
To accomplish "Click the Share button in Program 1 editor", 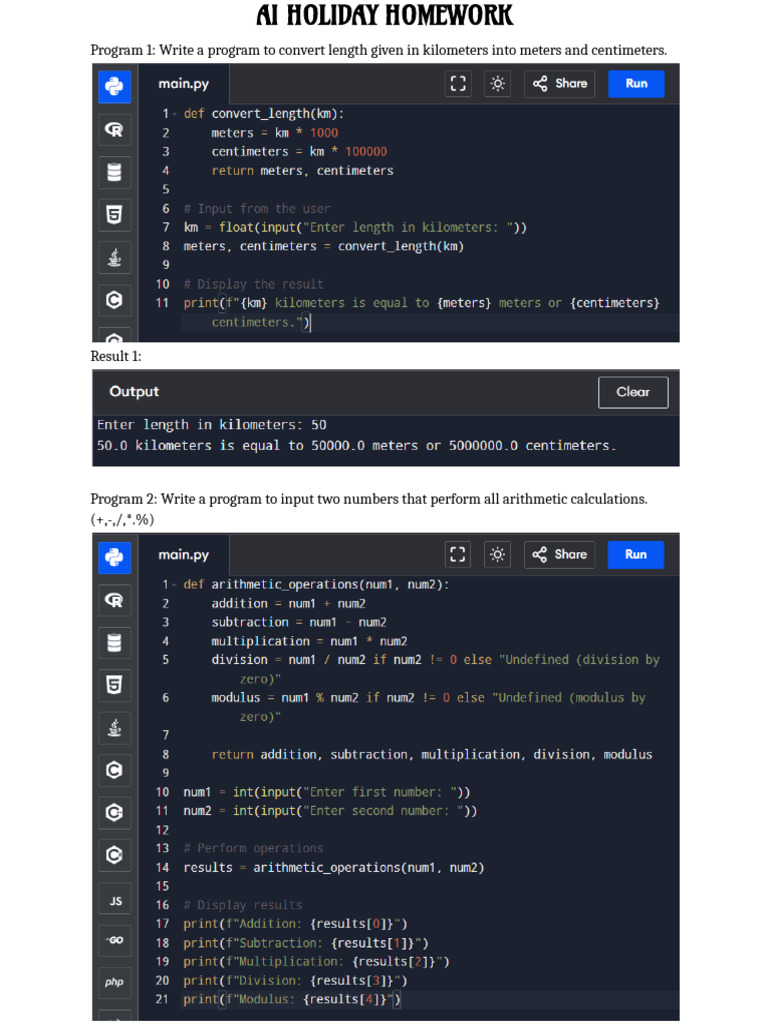I will [560, 84].
